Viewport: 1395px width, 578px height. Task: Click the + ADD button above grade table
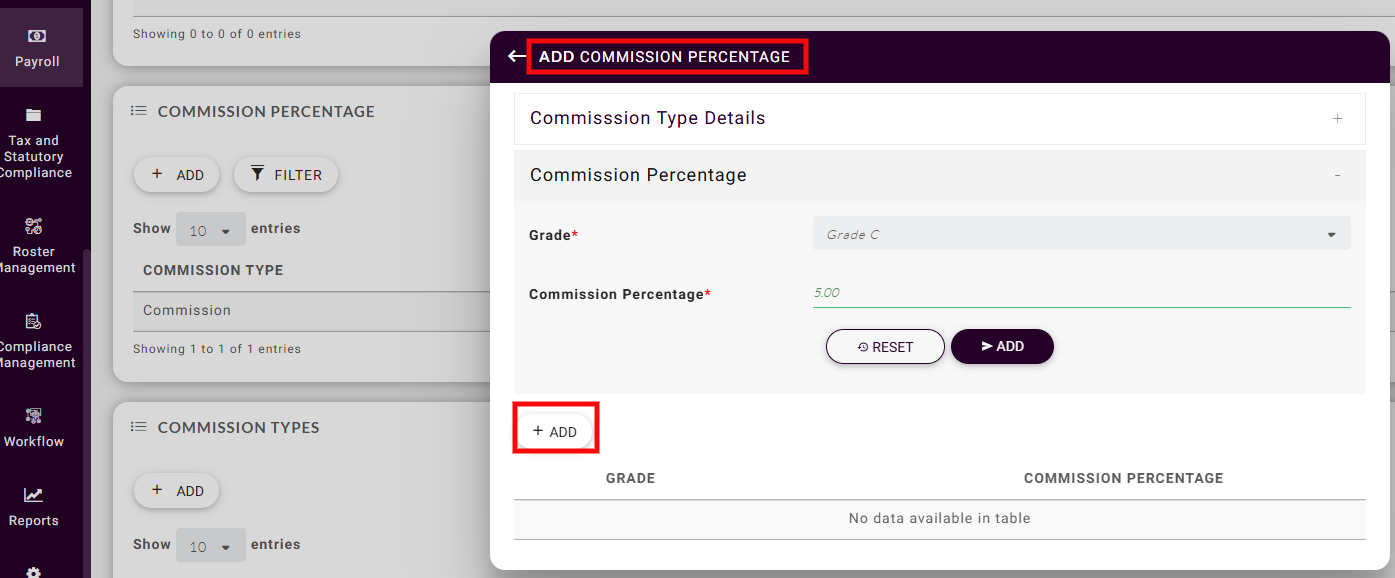555,432
